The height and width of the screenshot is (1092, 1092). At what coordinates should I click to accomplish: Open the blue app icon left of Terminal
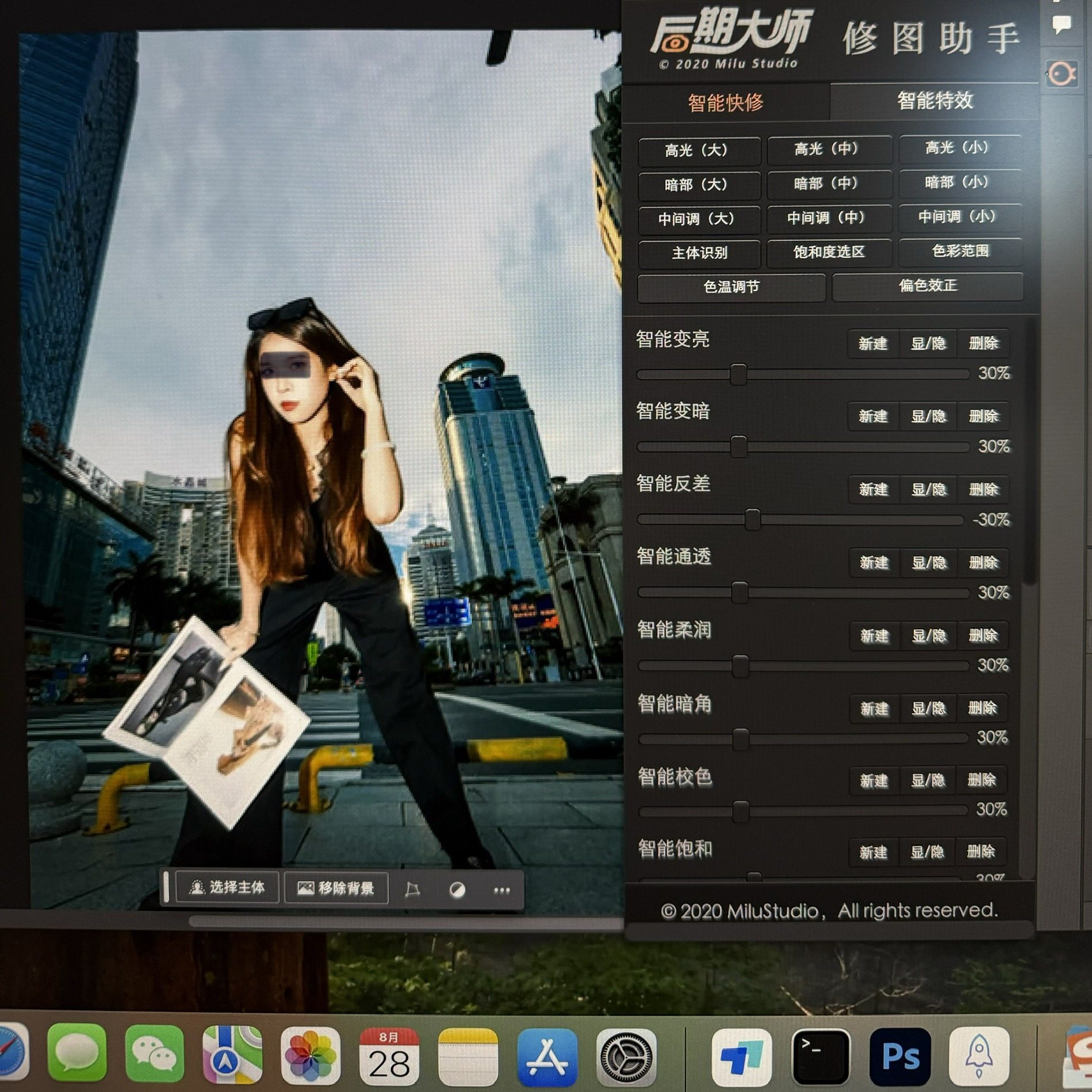click(x=741, y=1056)
